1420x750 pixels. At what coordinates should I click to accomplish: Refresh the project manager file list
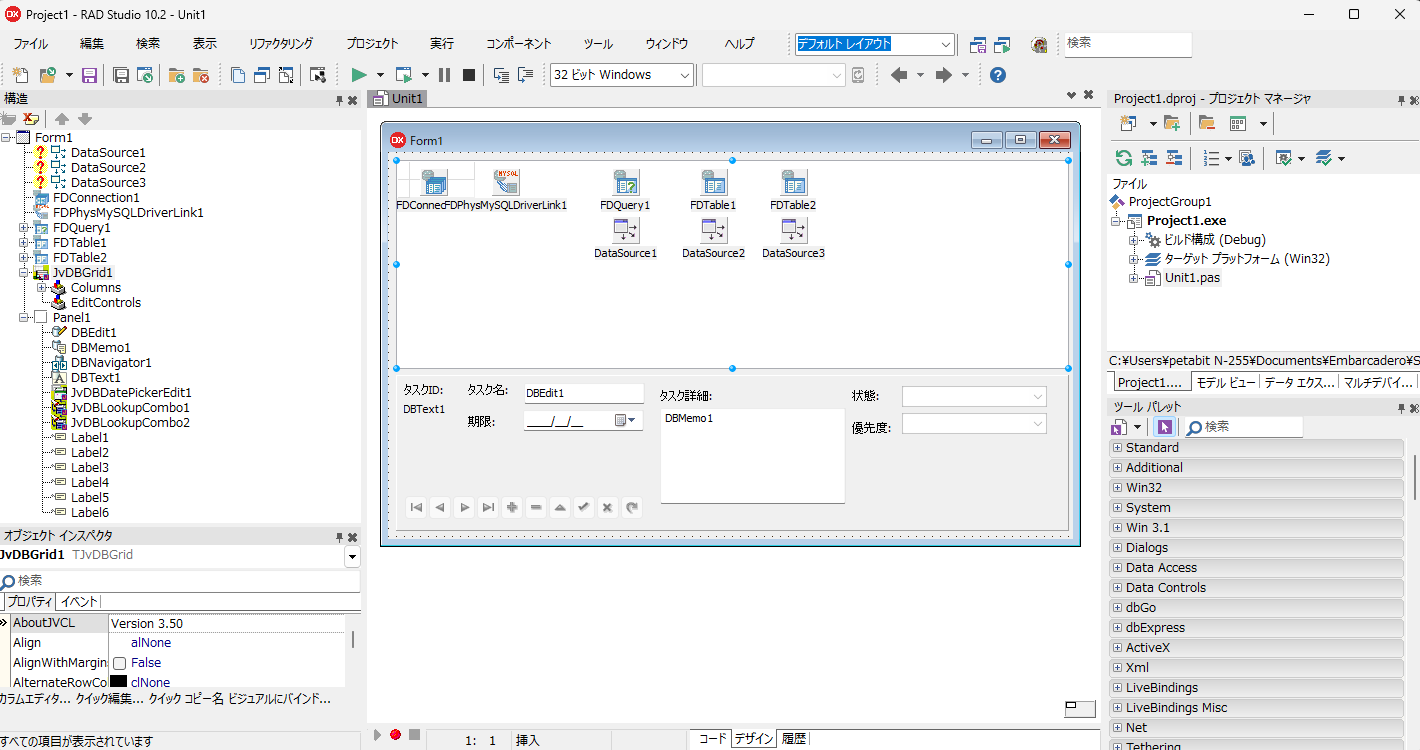point(1122,157)
